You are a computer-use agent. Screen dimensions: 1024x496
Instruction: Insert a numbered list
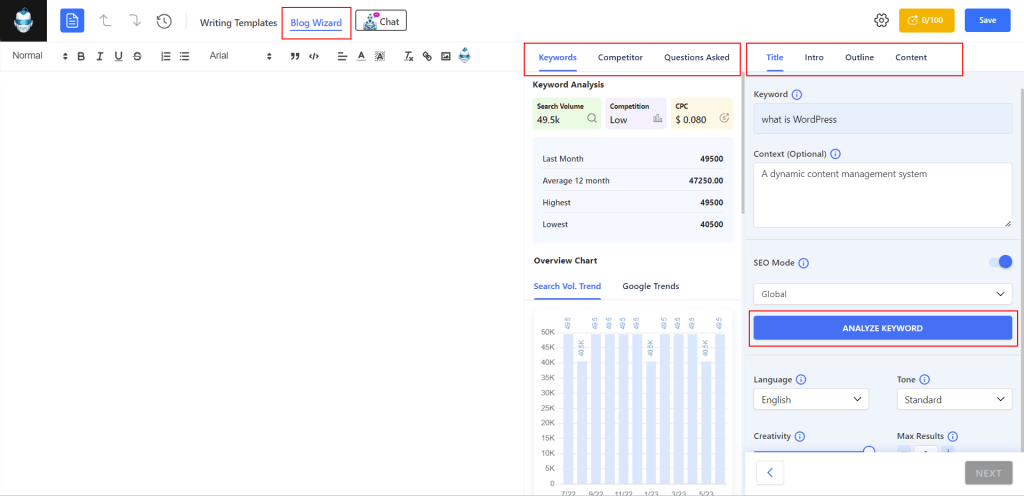[x=166, y=57]
